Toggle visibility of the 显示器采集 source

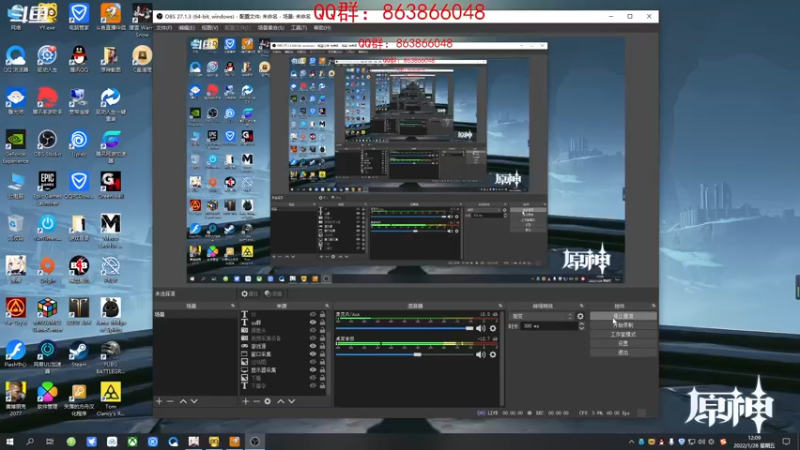[313, 370]
